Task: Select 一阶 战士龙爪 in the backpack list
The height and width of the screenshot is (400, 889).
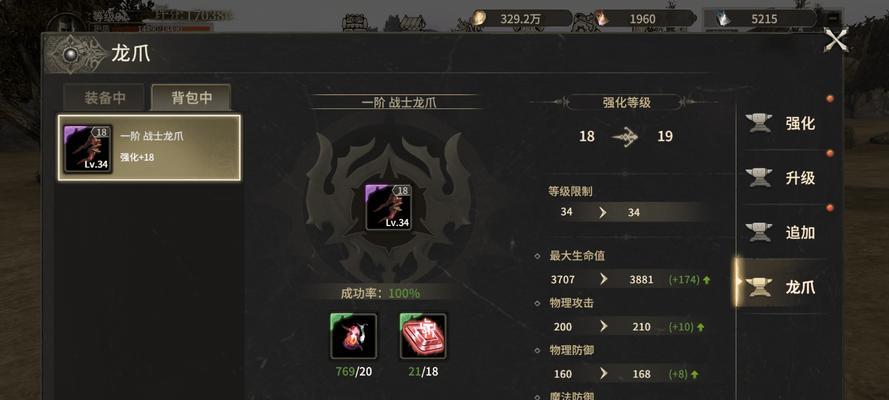Action: click(149, 148)
